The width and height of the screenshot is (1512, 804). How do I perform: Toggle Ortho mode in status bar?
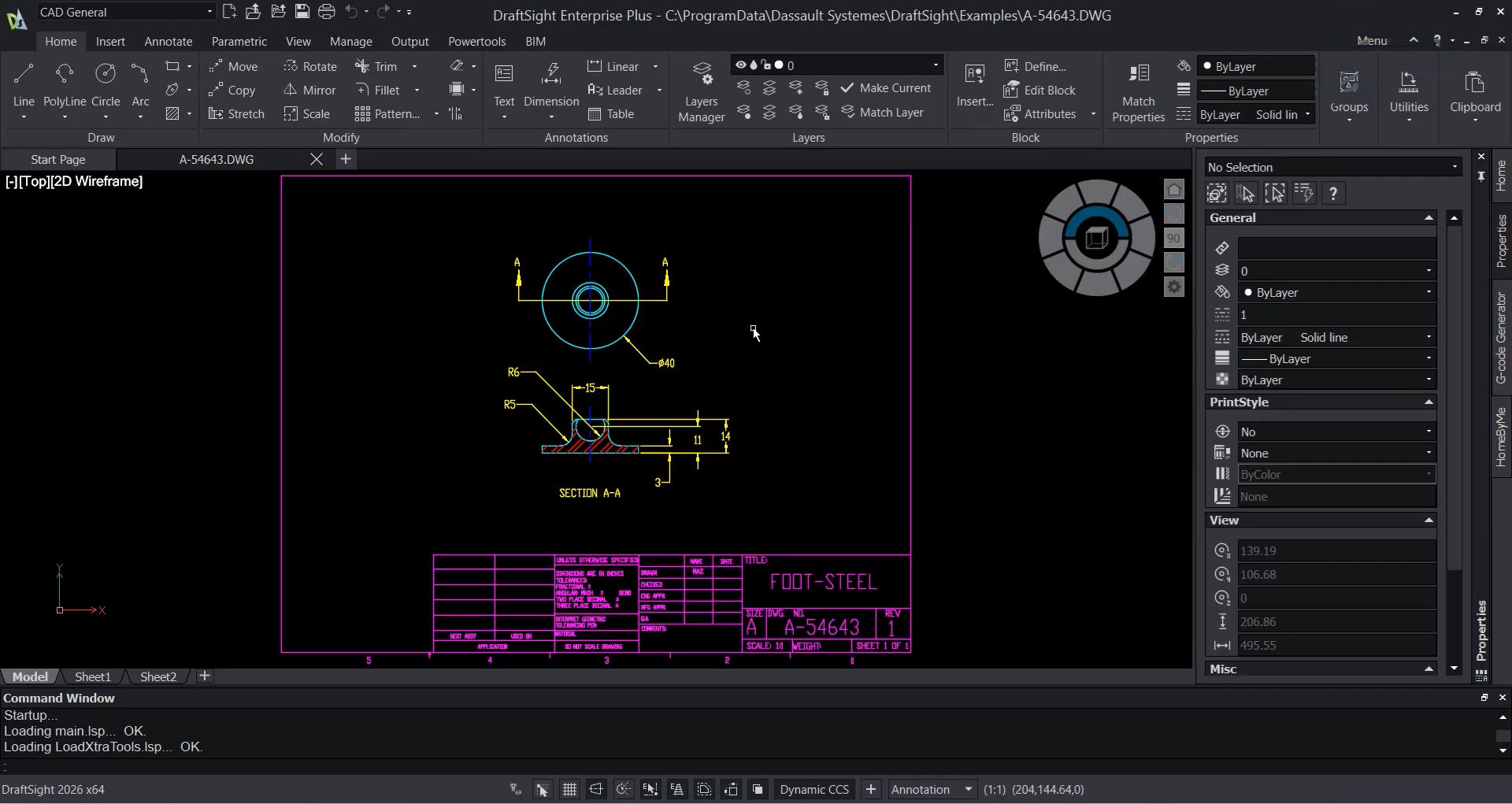click(x=596, y=789)
